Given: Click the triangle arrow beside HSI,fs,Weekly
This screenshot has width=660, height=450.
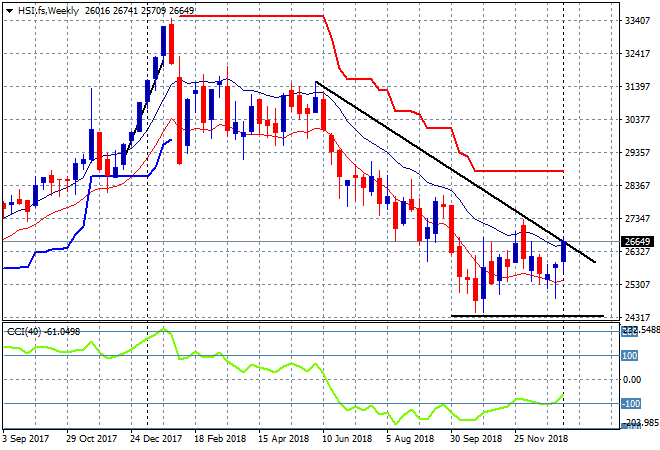Looking at the screenshot, I should pos(9,11).
